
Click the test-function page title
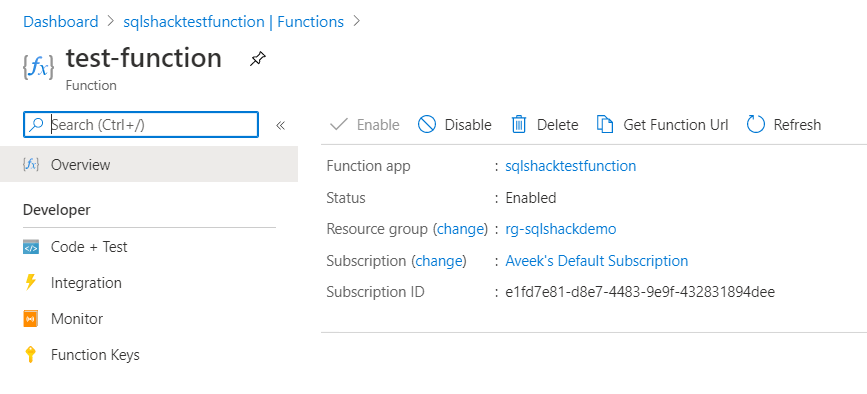(144, 57)
